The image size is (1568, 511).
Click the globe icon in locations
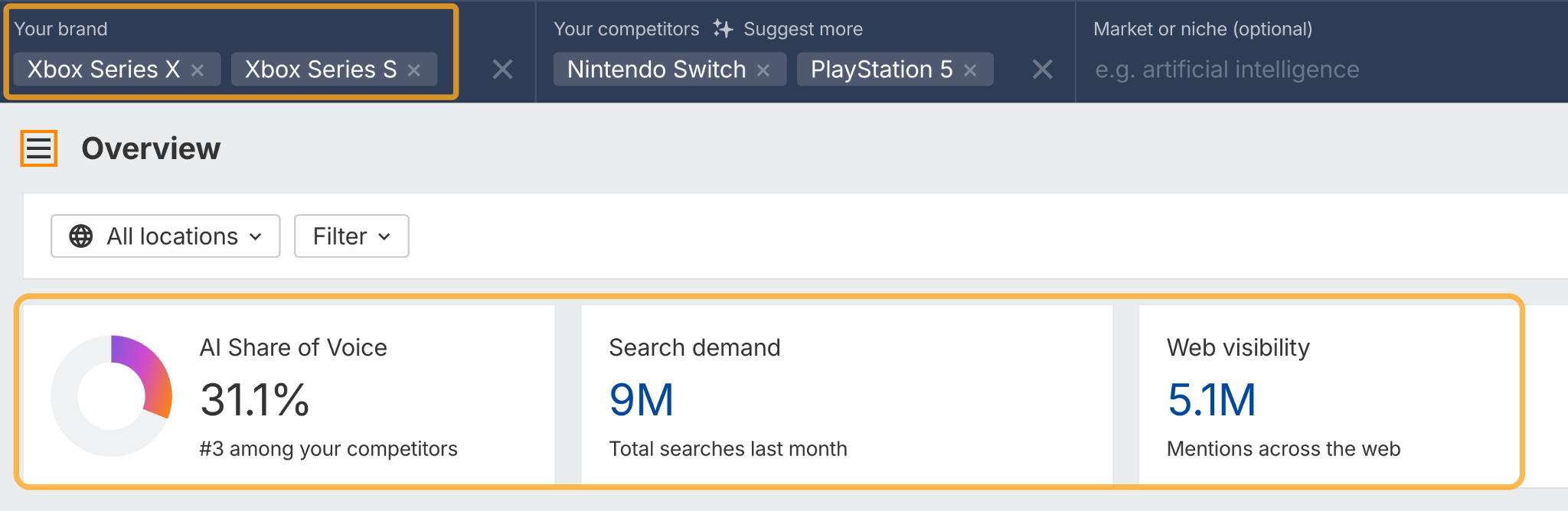[x=81, y=236]
